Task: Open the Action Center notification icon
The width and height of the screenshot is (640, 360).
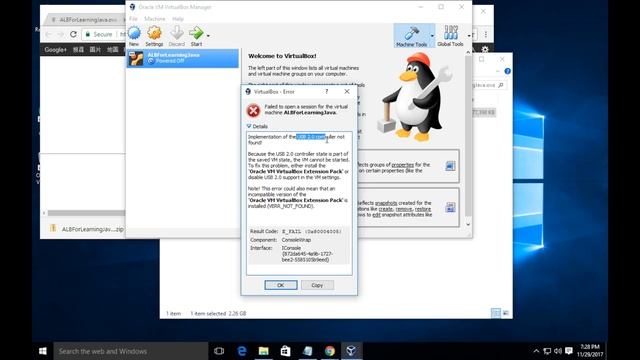Action: pyautogui.click(x=569, y=351)
